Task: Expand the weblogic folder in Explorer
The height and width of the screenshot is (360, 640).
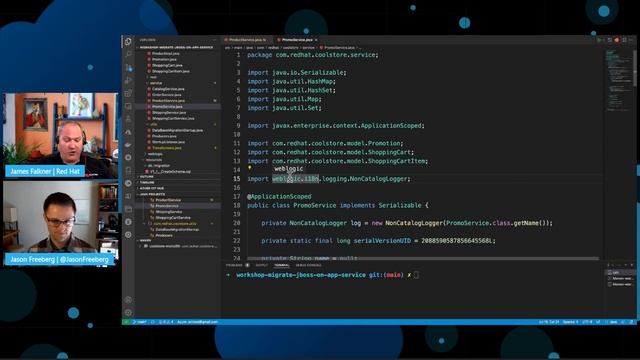Action: (156, 154)
